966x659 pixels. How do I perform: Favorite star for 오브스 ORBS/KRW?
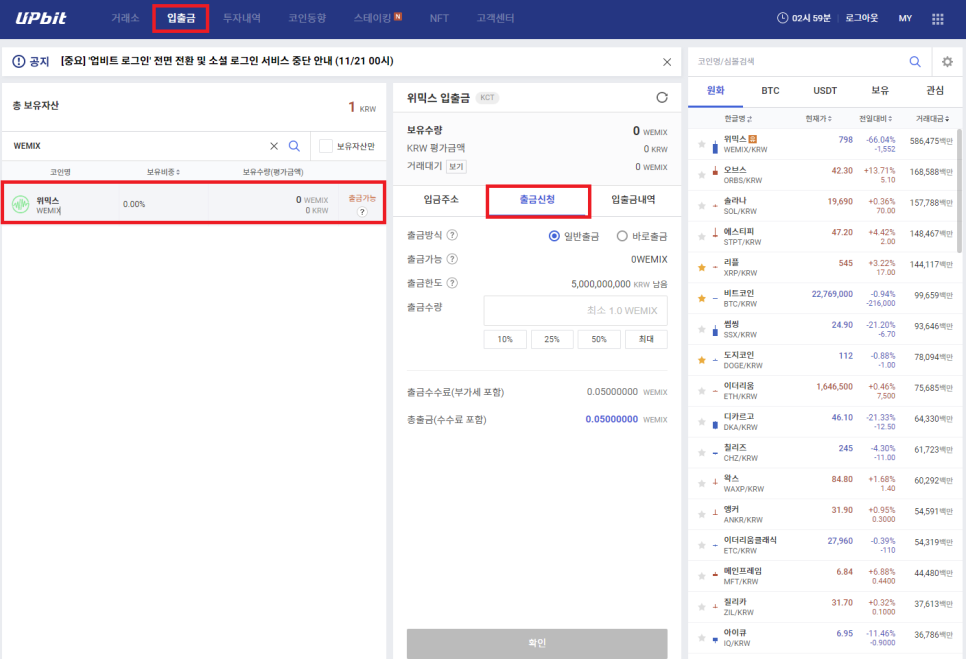pos(701,175)
